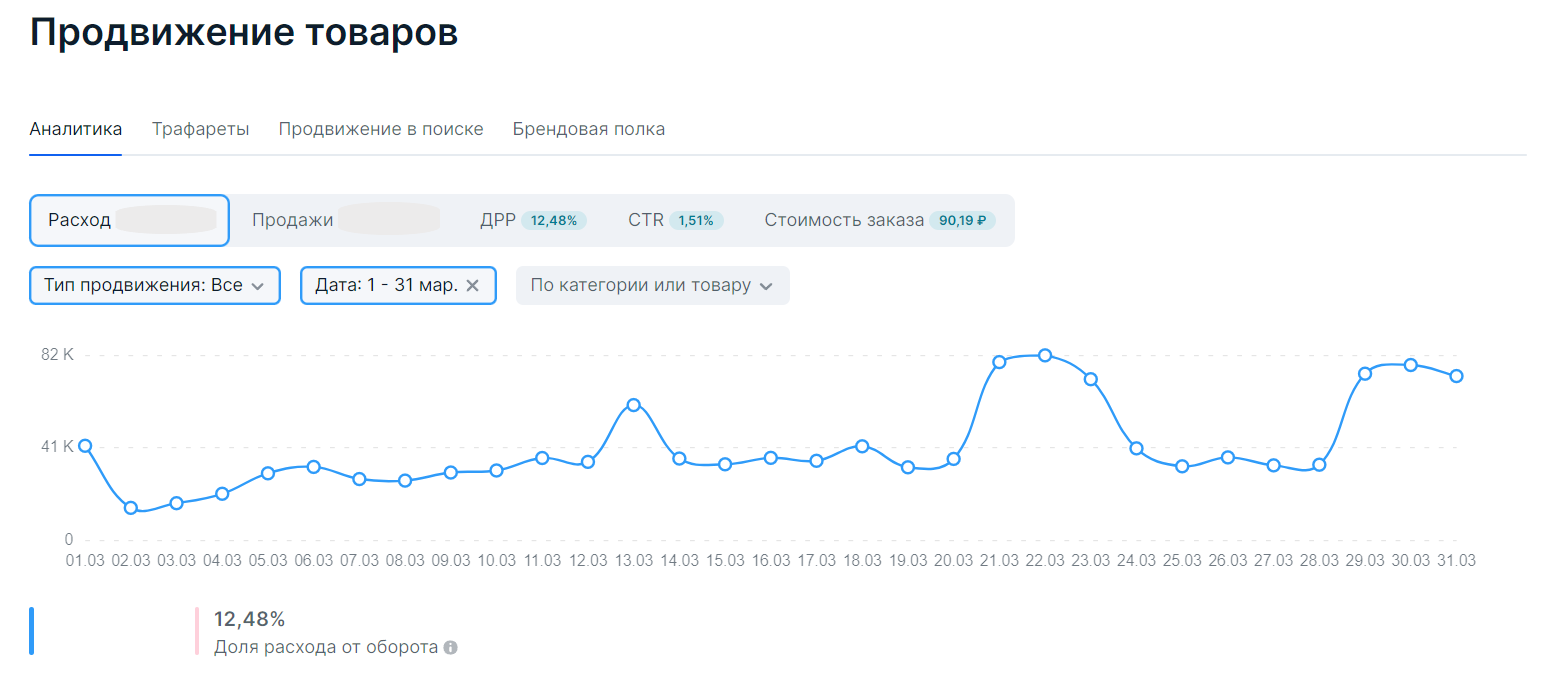Open the Трафареты tab
The width and height of the screenshot is (1545, 700).
(x=200, y=129)
